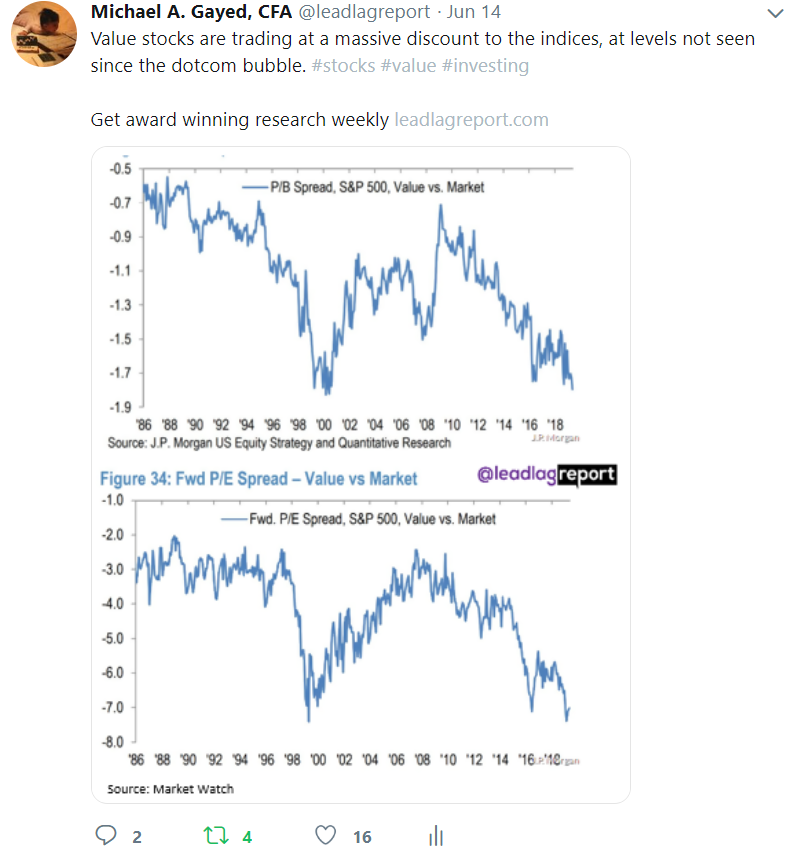Click the green retweet count 4
Screen dimensions: 793x858
tap(246, 837)
